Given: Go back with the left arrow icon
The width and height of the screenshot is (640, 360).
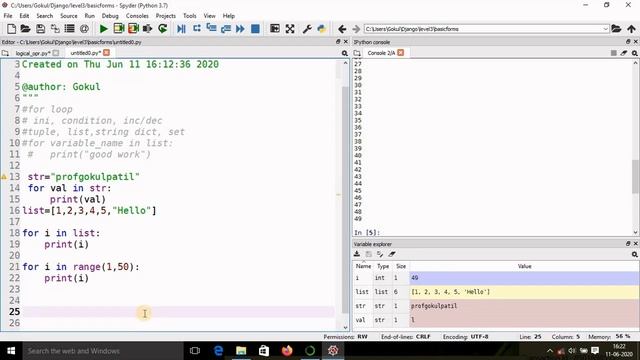Looking at the screenshot, I should [x=342, y=29].
